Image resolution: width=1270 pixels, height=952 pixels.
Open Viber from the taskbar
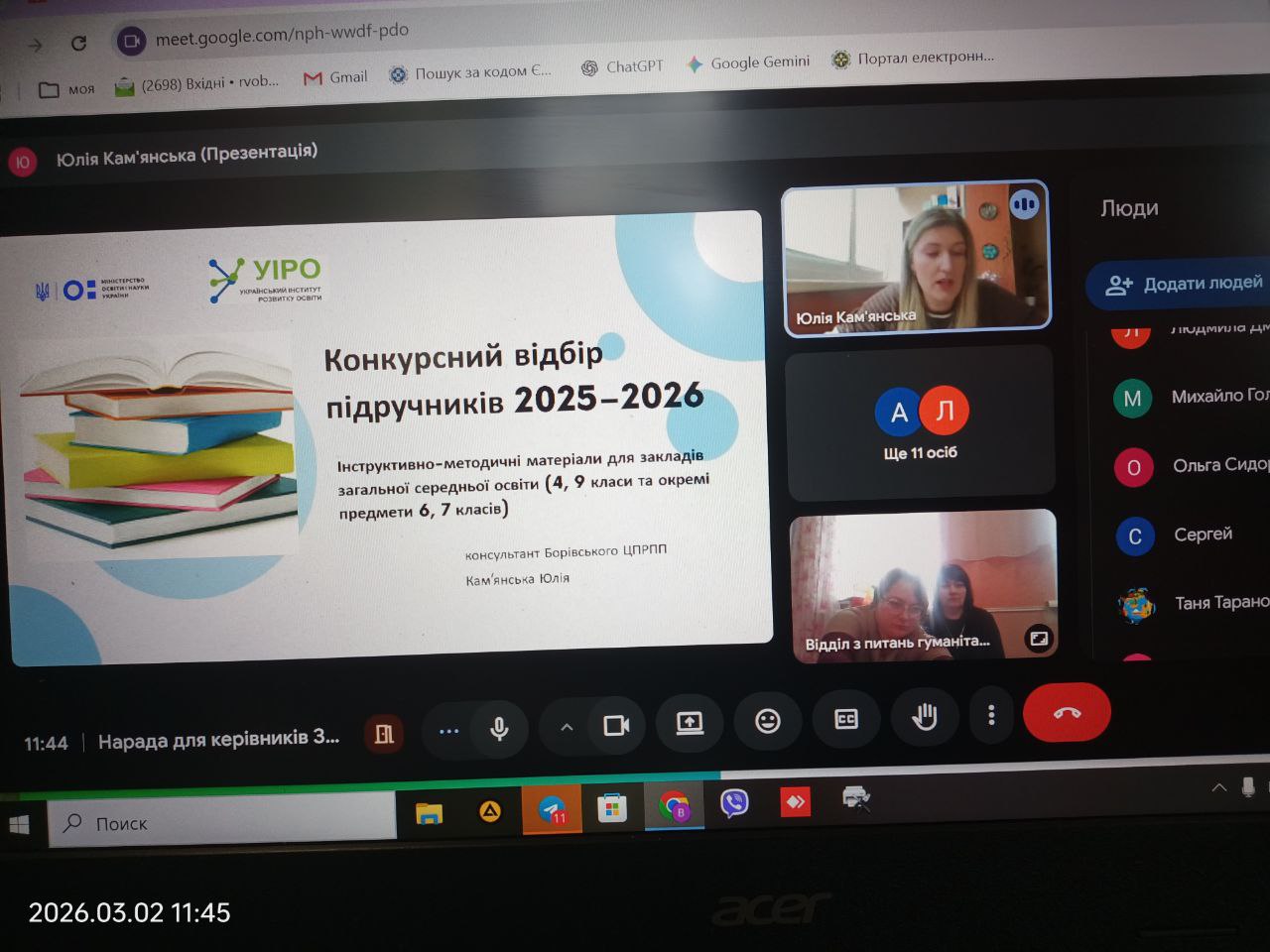(x=734, y=803)
